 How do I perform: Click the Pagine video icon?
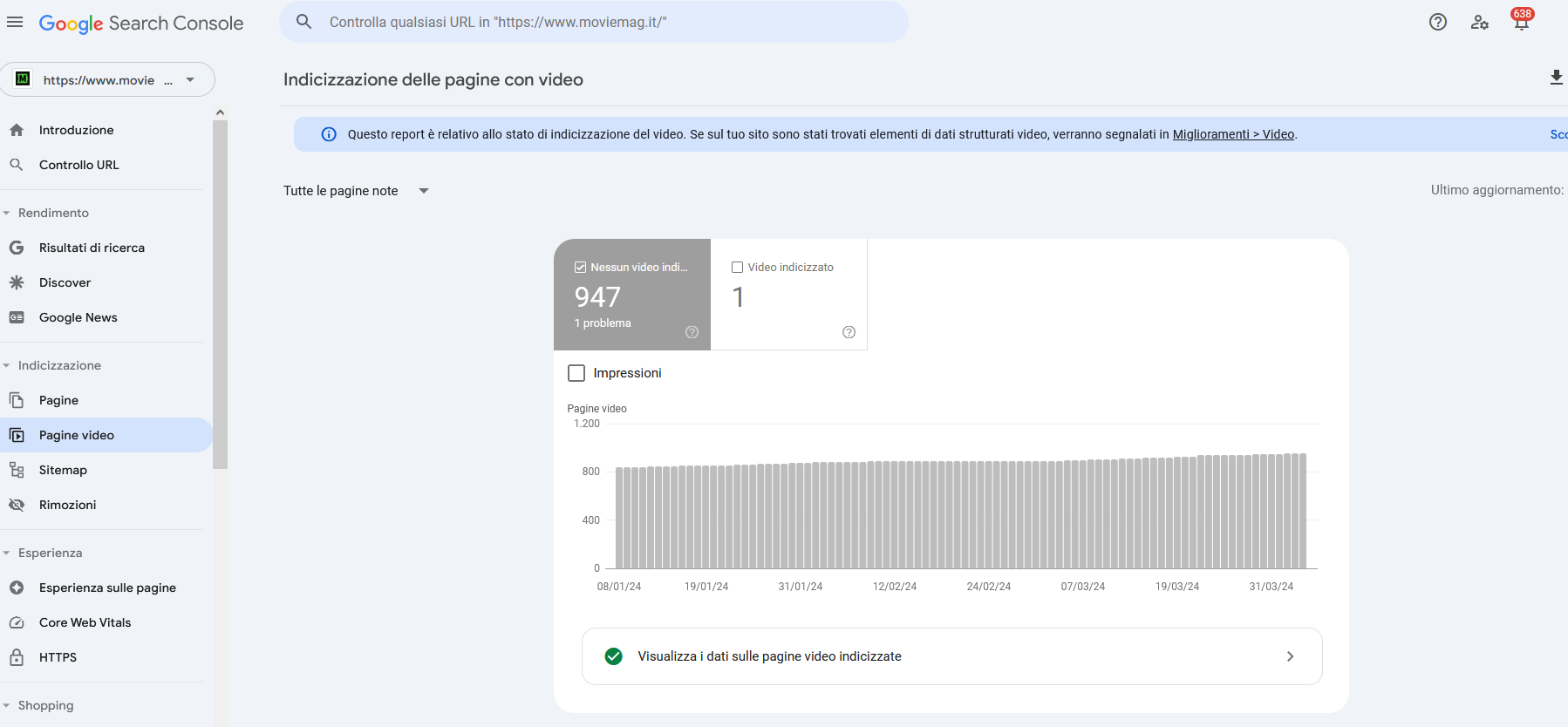point(17,435)
